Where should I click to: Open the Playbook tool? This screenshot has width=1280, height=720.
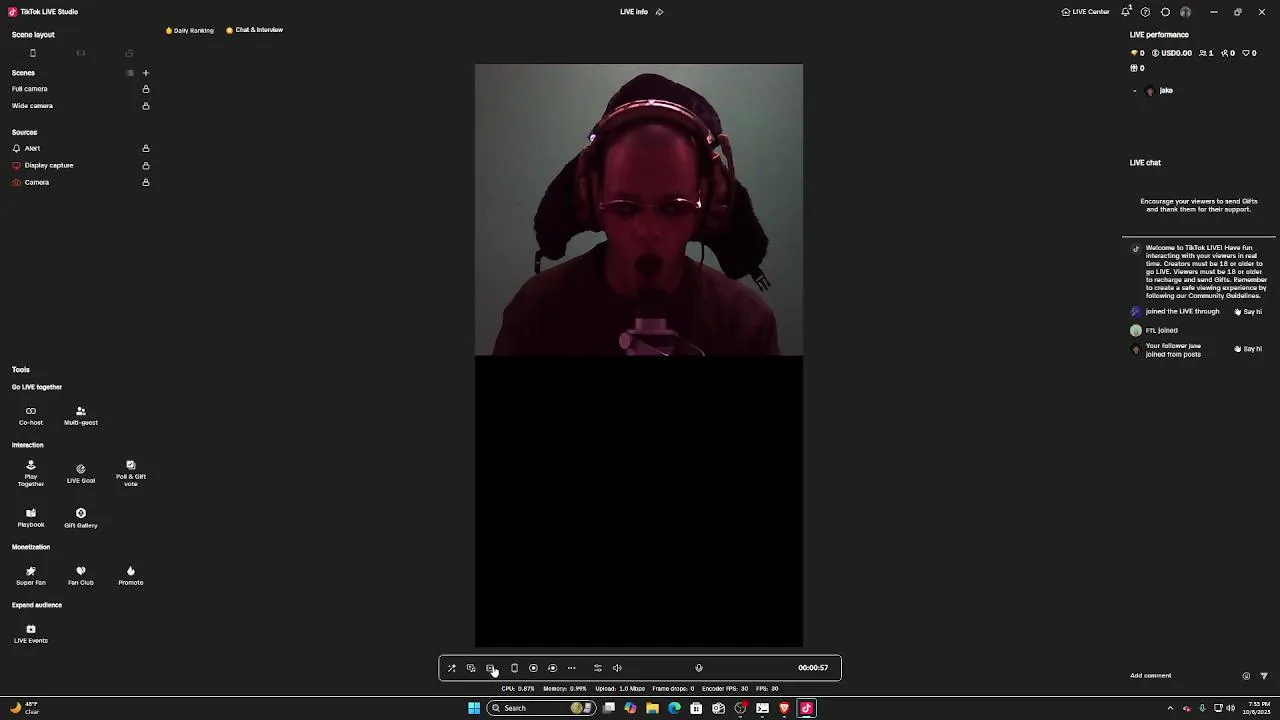[31, 518]
